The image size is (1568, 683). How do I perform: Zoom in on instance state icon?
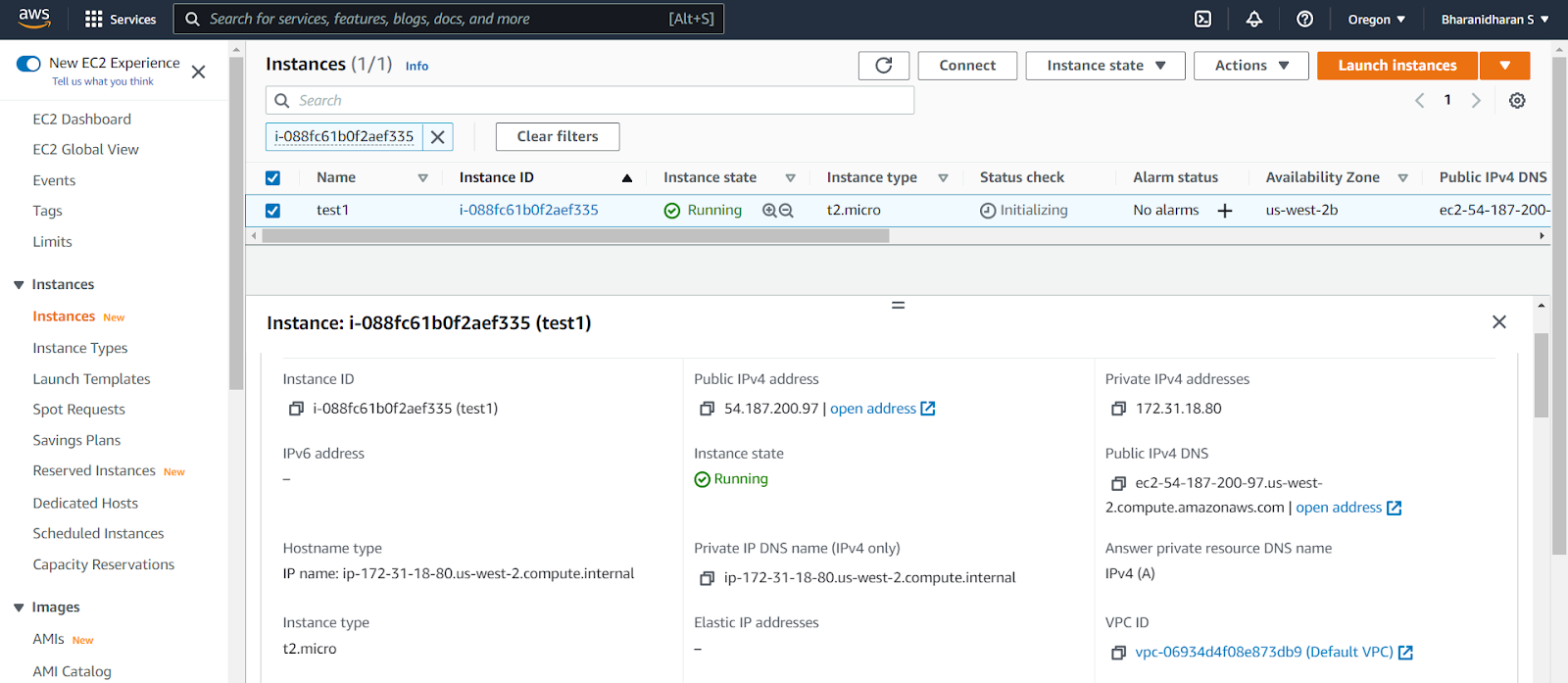point(769,210)
